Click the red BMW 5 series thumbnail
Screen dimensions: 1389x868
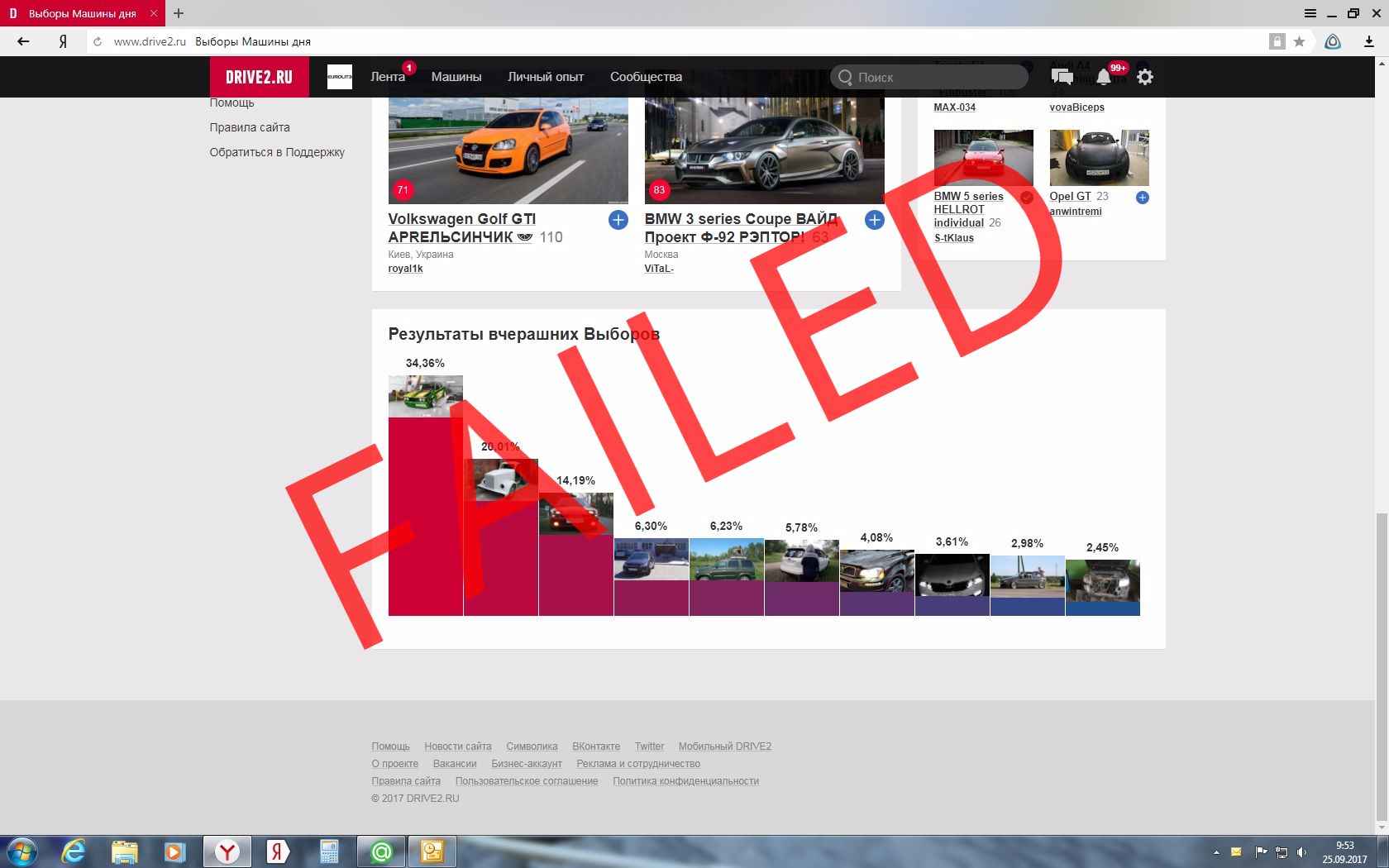click(x=983, y=158)
